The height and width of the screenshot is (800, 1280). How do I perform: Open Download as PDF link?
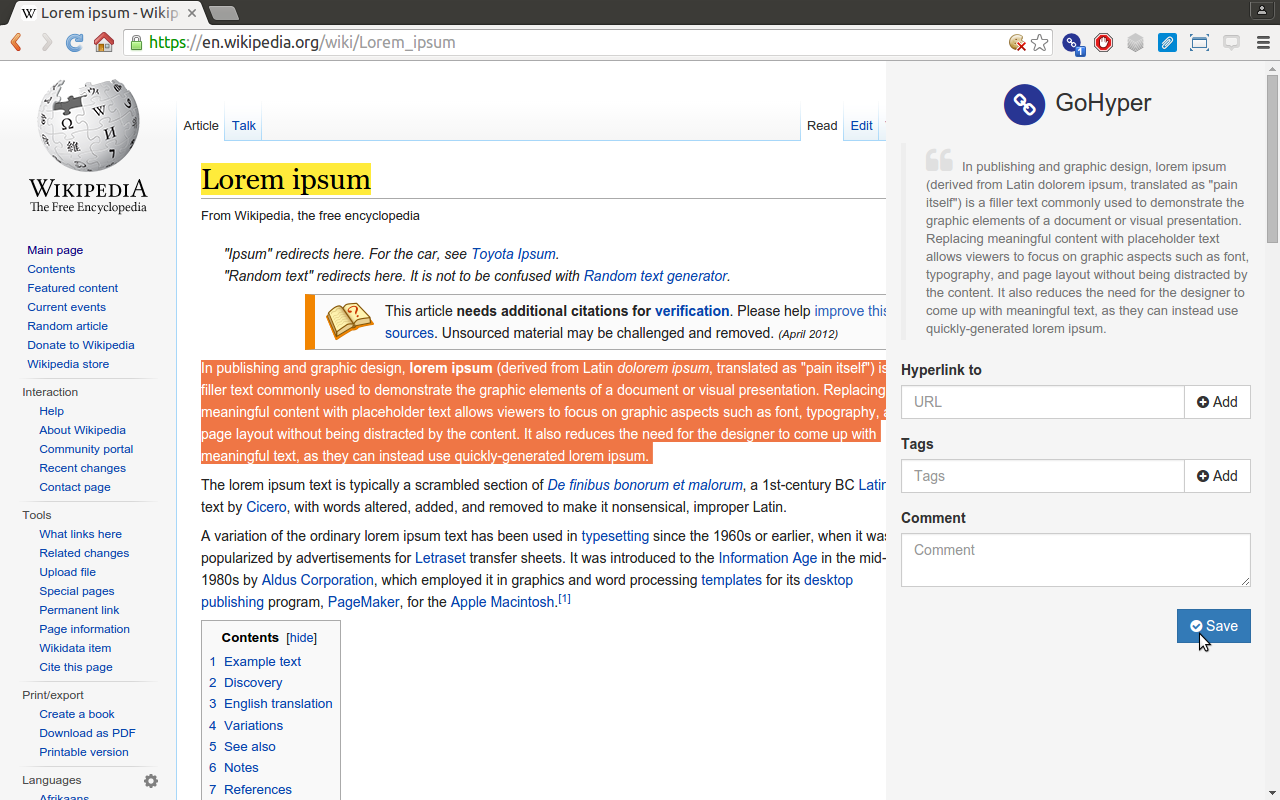click(87, 733)
